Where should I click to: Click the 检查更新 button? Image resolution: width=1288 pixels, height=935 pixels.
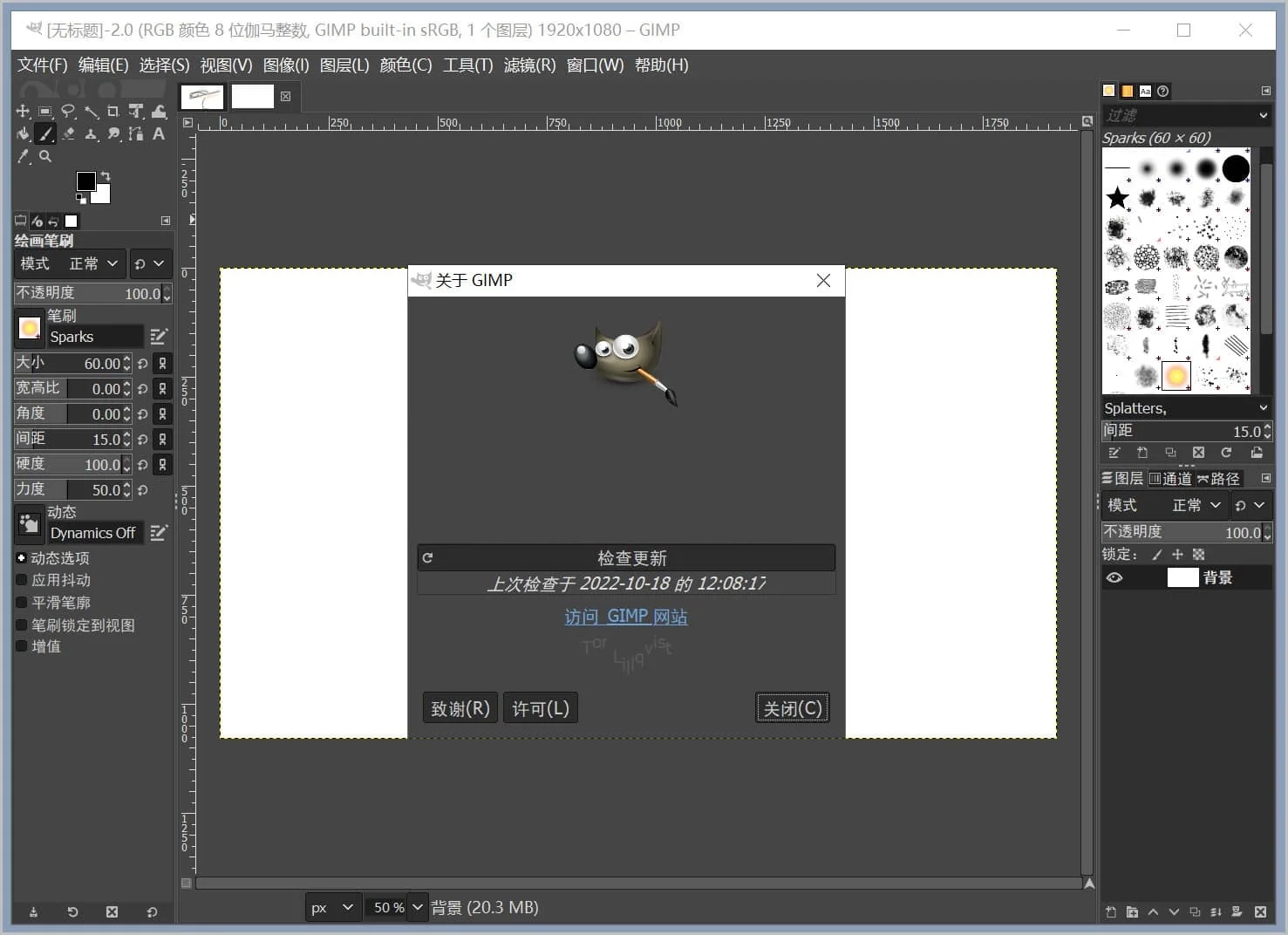[626, 558]
